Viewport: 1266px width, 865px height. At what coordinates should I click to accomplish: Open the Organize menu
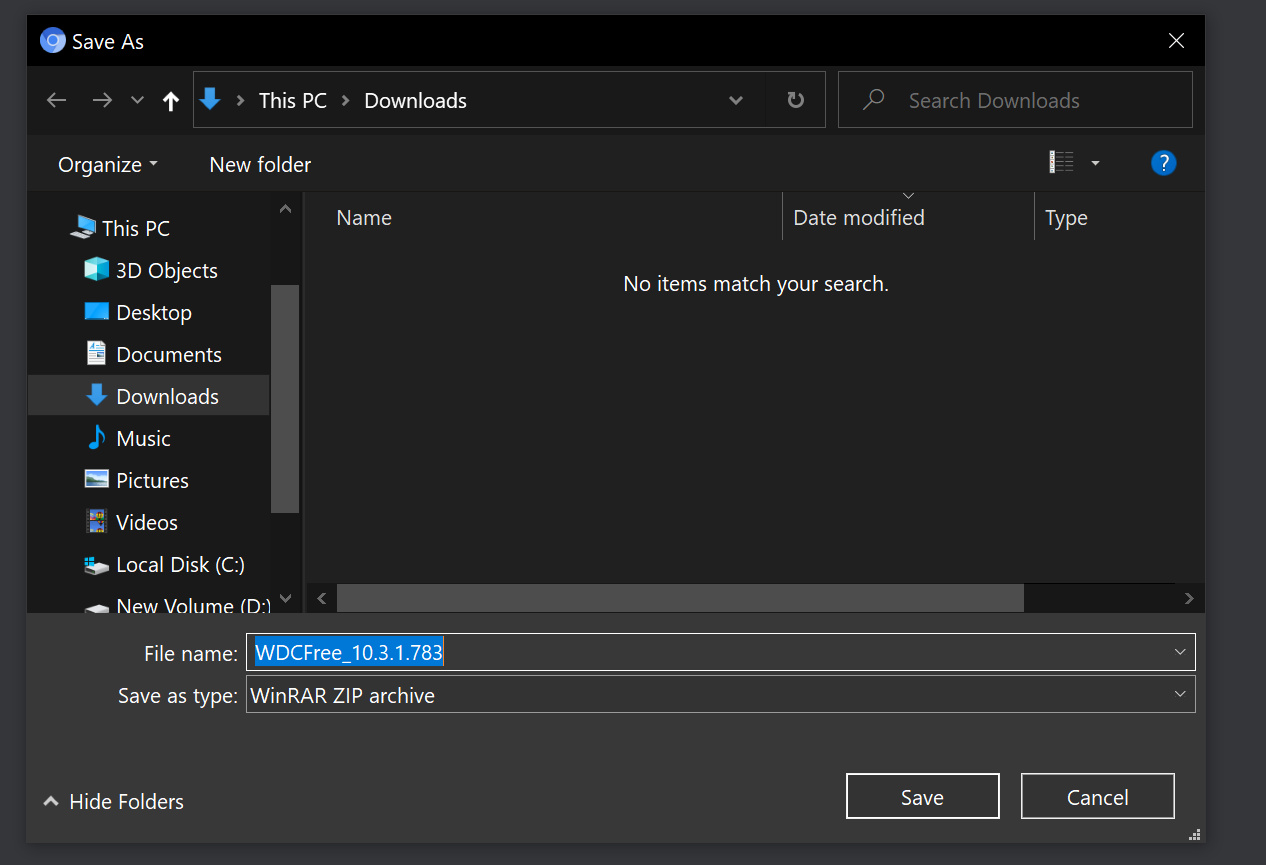pyautogui.click(x=107, y=164)
